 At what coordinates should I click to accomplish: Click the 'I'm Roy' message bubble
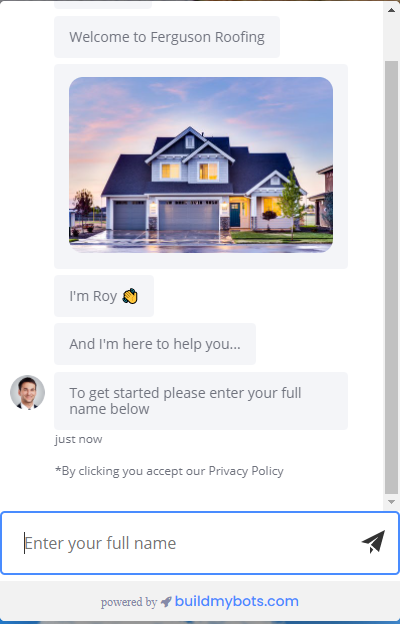point(104,296)
